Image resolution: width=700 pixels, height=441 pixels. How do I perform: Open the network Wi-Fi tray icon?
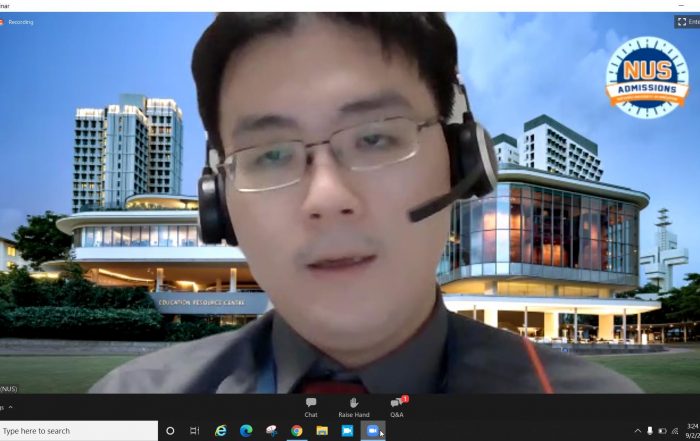[675, 431]
